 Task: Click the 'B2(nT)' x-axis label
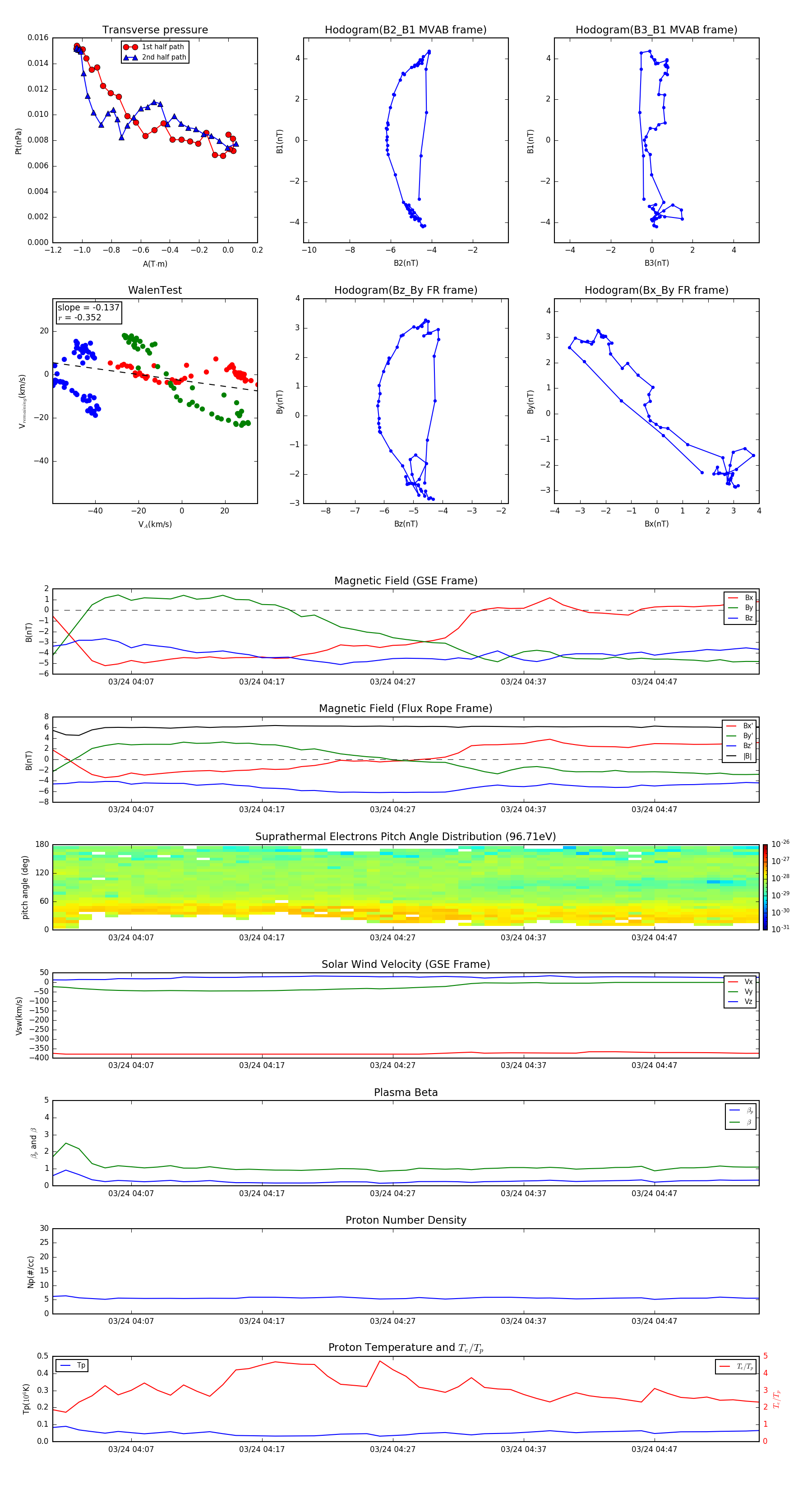(406, 263)
